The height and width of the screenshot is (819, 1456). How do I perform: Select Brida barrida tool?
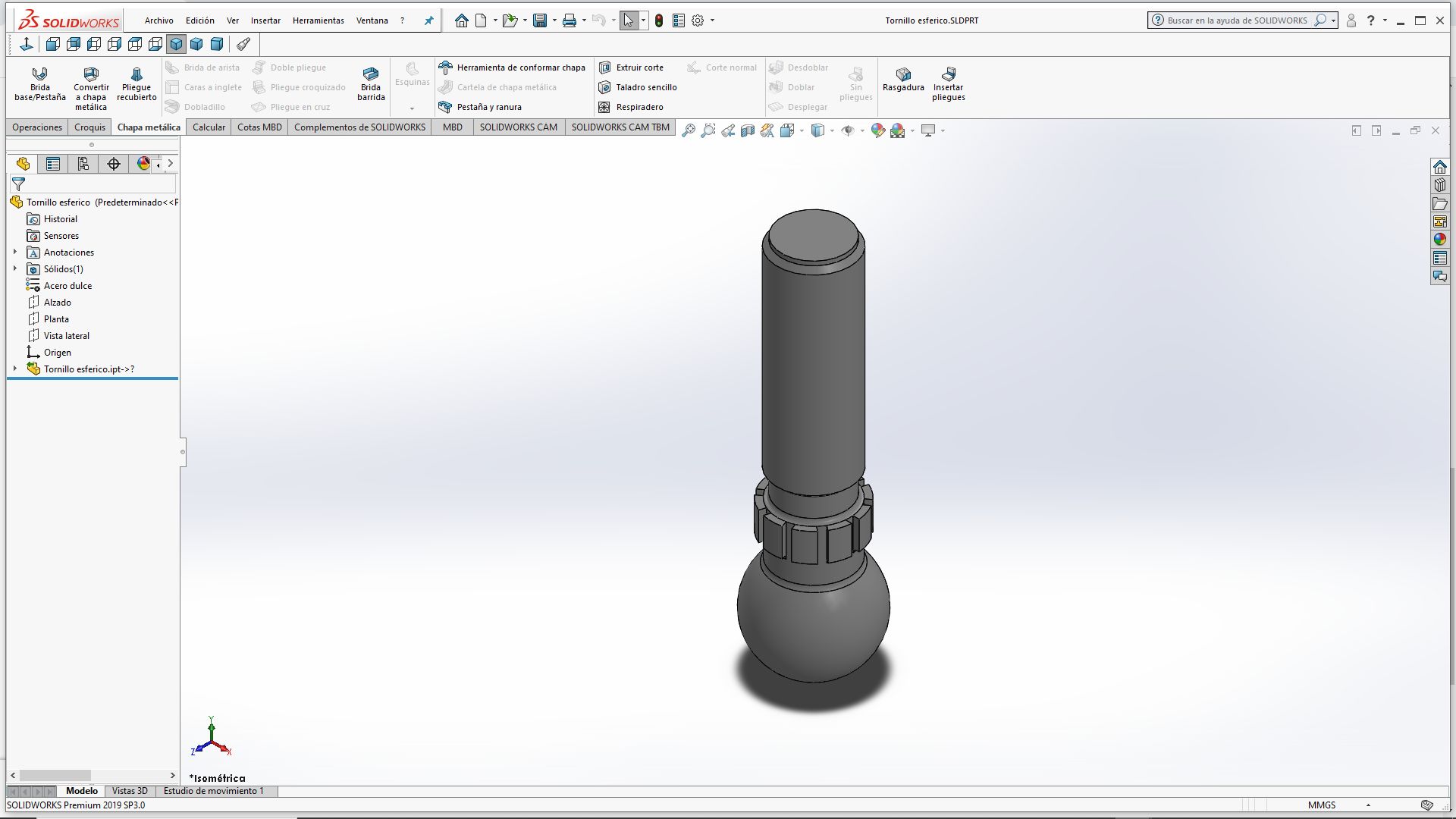pyautogui.click(x=371, y=74)
